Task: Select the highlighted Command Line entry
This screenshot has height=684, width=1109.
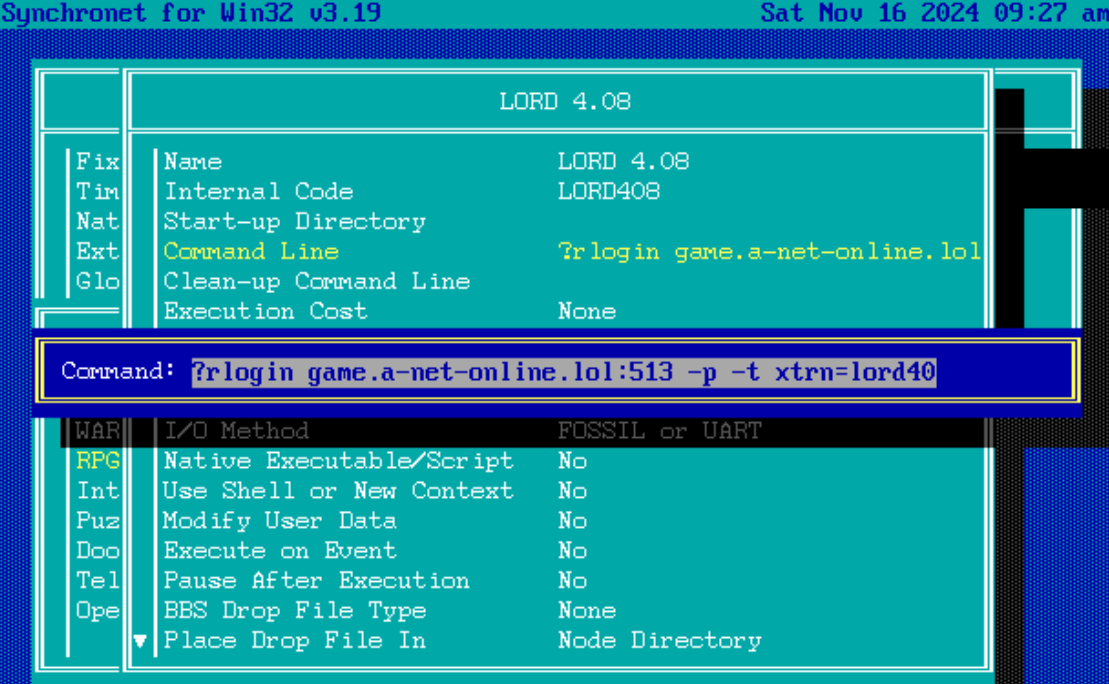Action: click(x=251, y=252)
